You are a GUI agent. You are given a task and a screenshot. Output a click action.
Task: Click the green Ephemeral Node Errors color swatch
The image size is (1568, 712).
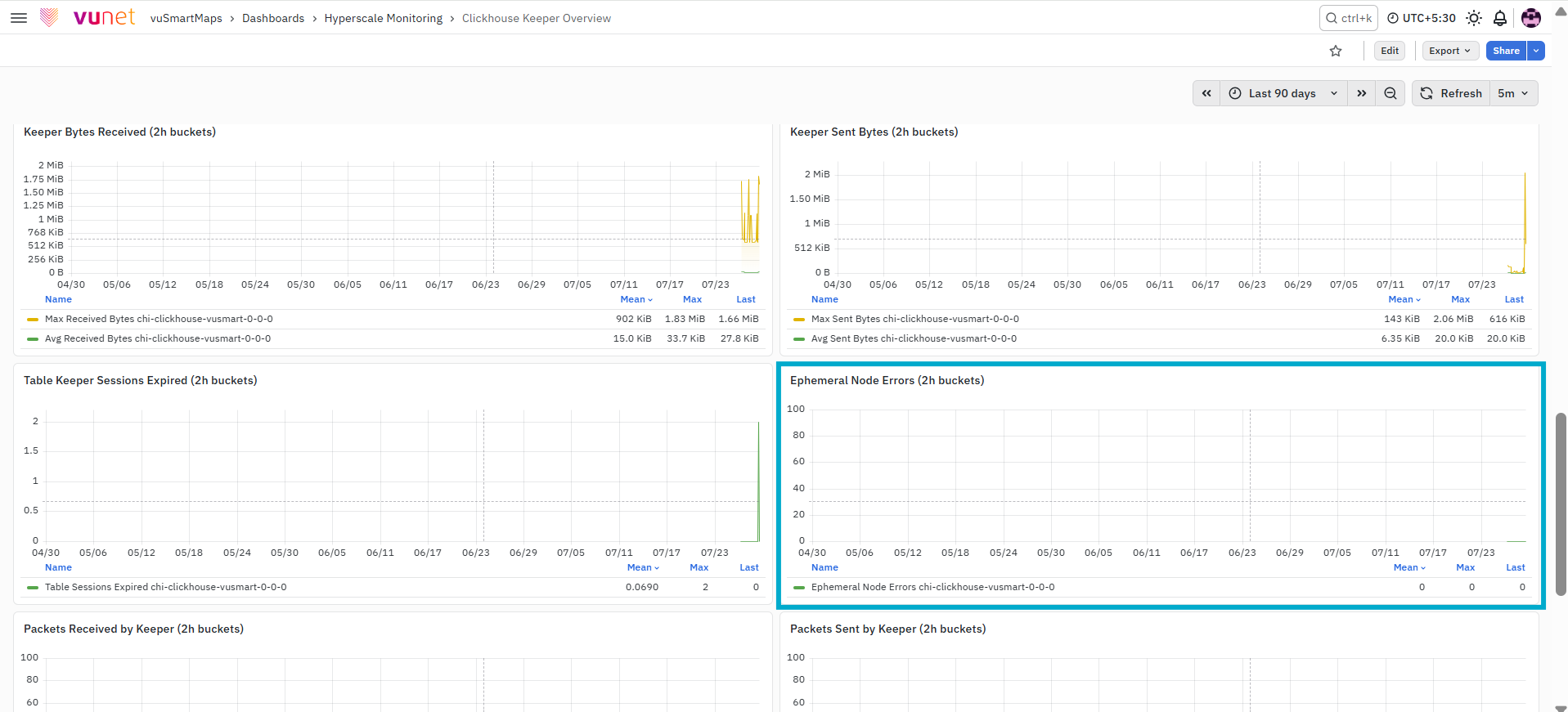[799, 588]
